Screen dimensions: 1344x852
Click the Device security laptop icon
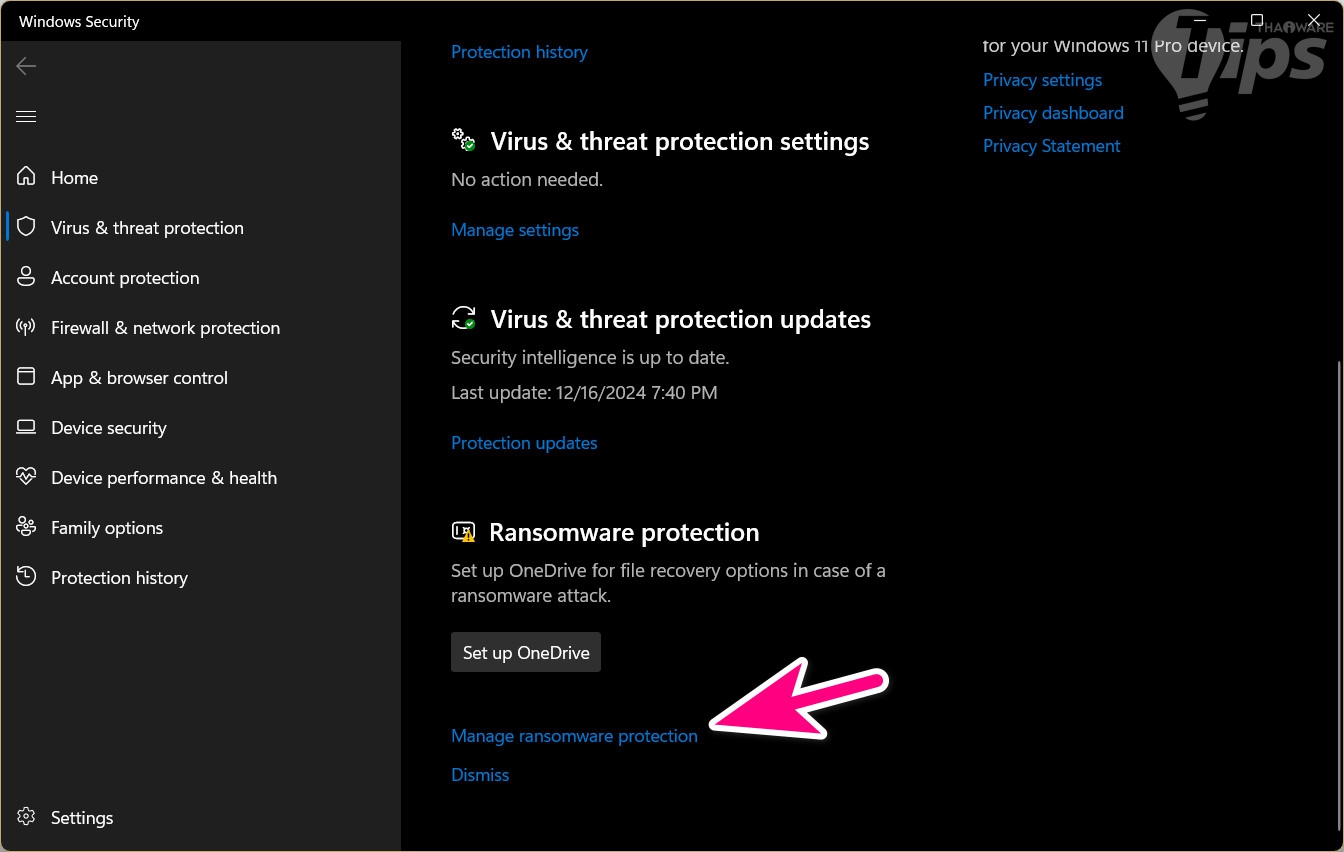pyautogui.click(x=26, y=428)
